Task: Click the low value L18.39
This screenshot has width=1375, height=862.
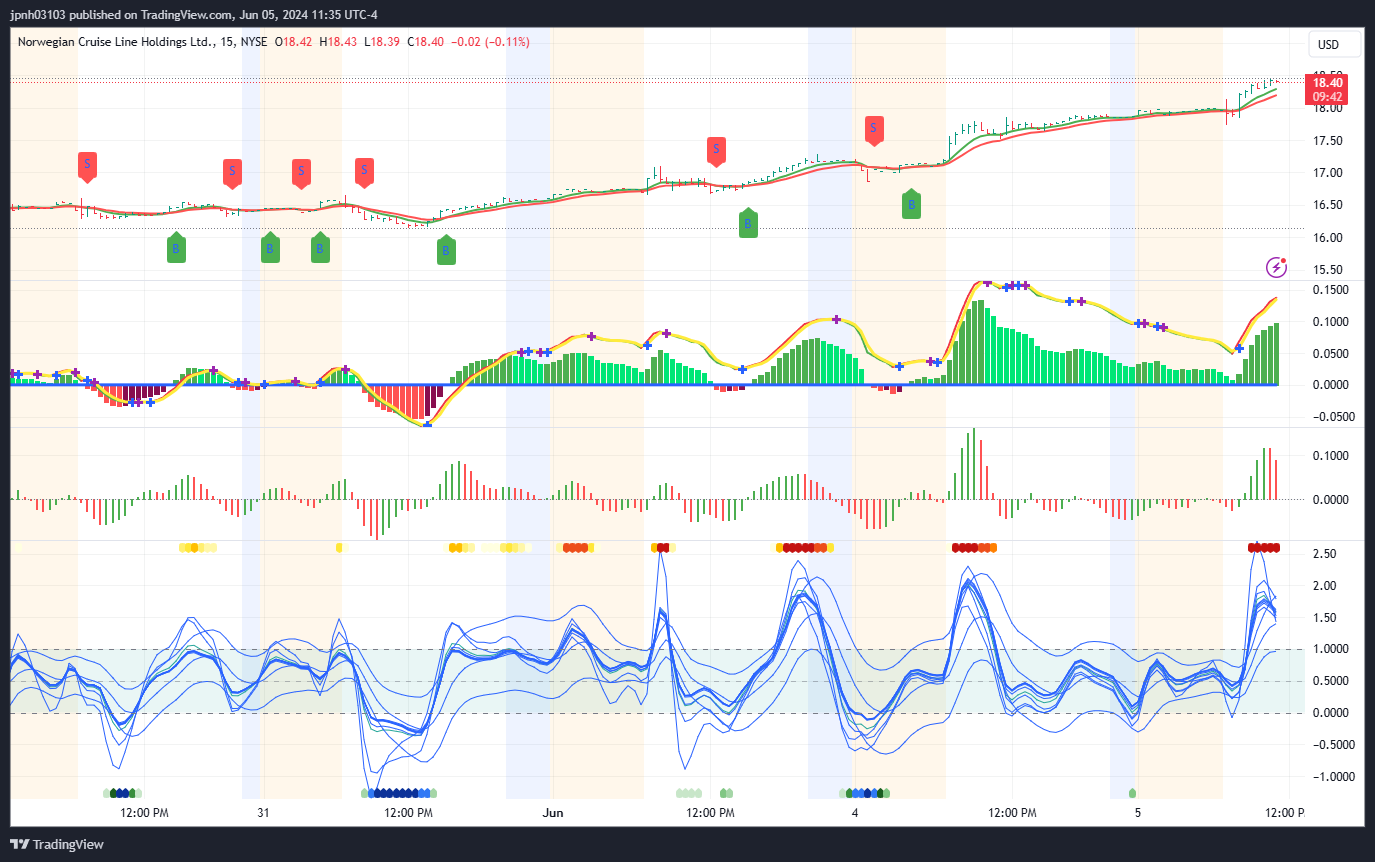Action: 382,42
